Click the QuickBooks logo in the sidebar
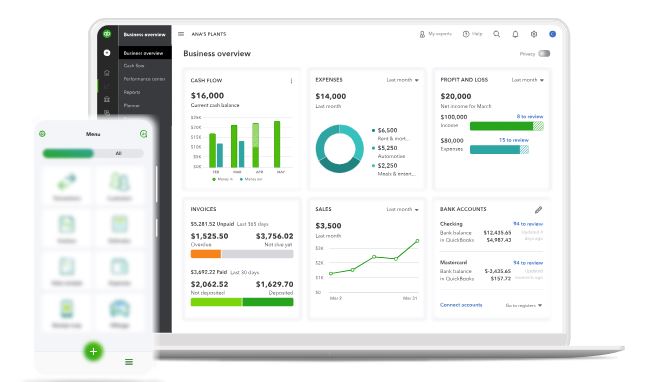 pos(107,33)
